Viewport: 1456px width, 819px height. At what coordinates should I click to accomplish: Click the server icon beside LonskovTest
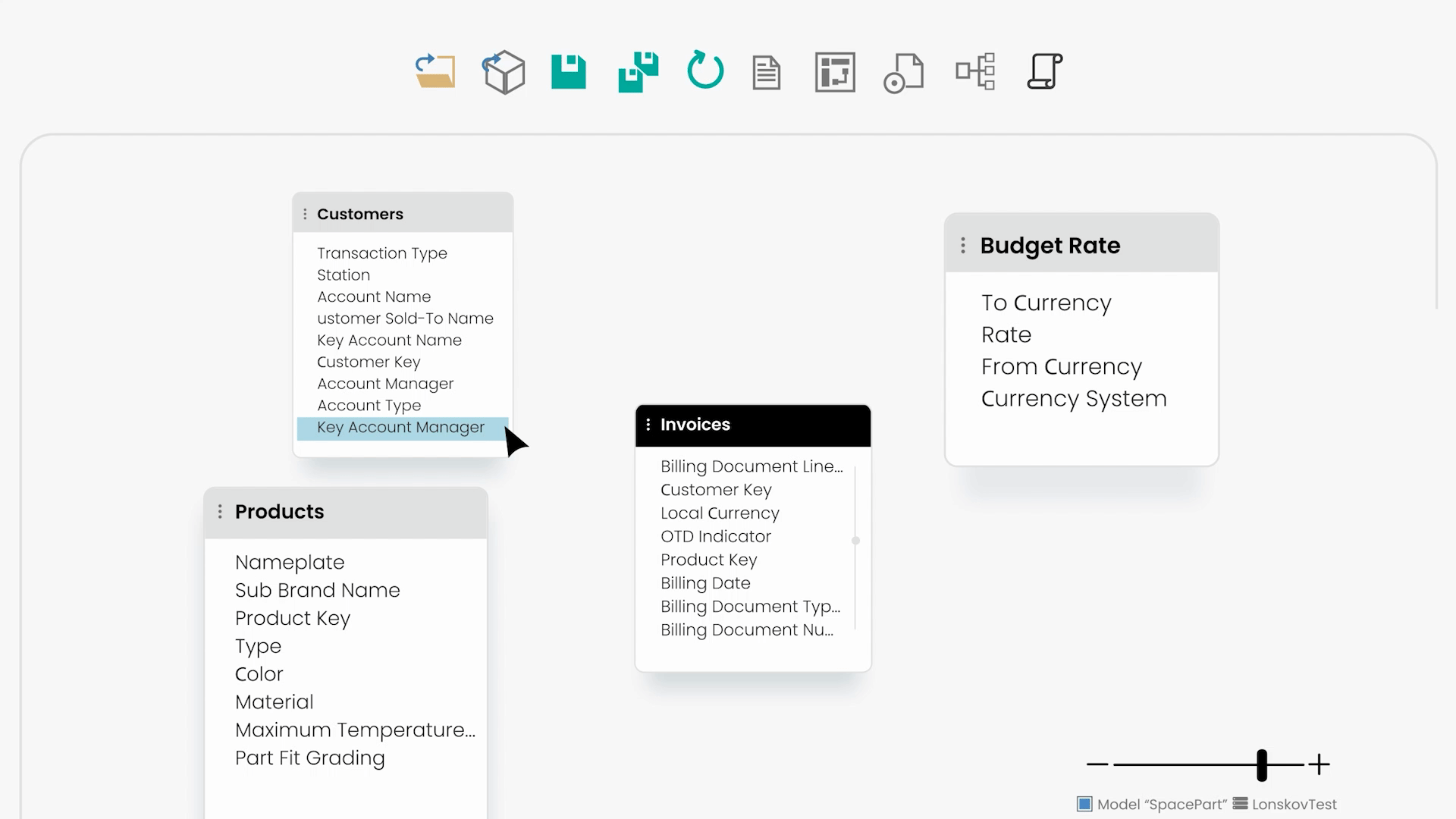pos(1241,804)
